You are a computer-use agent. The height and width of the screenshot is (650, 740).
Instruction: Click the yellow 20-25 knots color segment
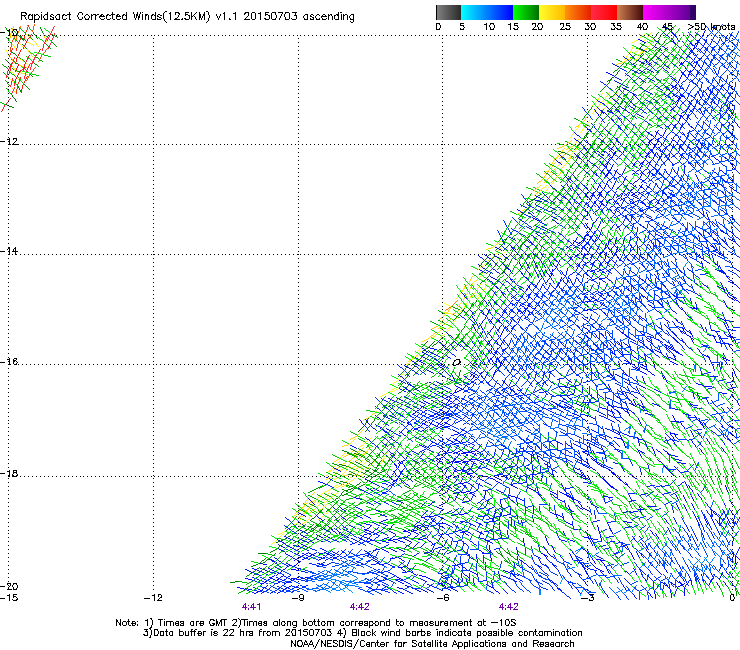pyautogui.click(x=552, y=12)
